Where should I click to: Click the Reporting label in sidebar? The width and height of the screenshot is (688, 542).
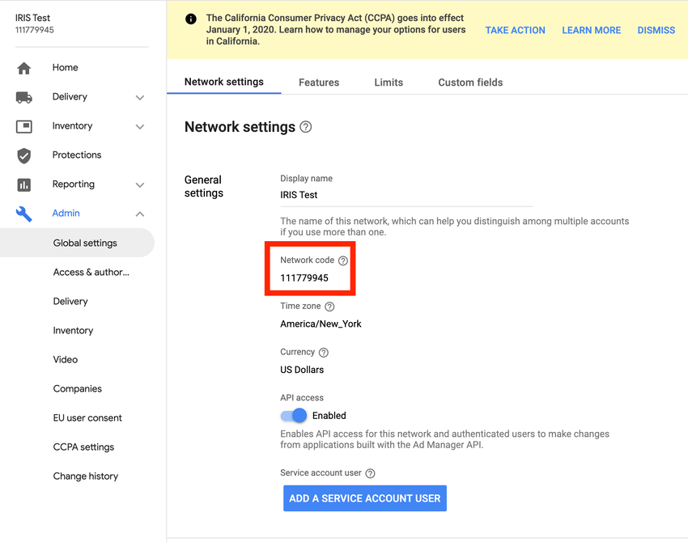73,184
